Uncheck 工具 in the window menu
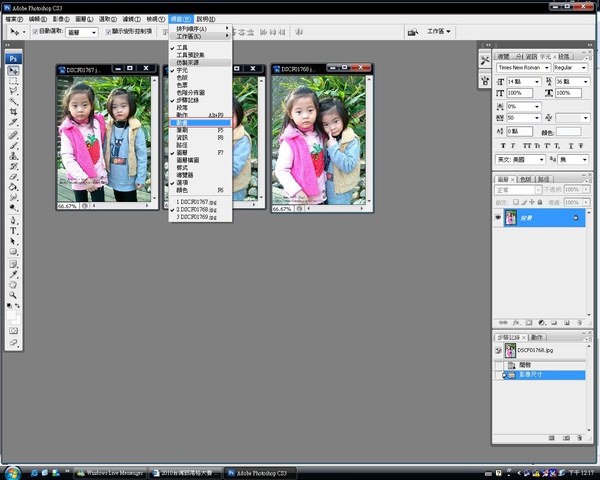 [182, 47]
